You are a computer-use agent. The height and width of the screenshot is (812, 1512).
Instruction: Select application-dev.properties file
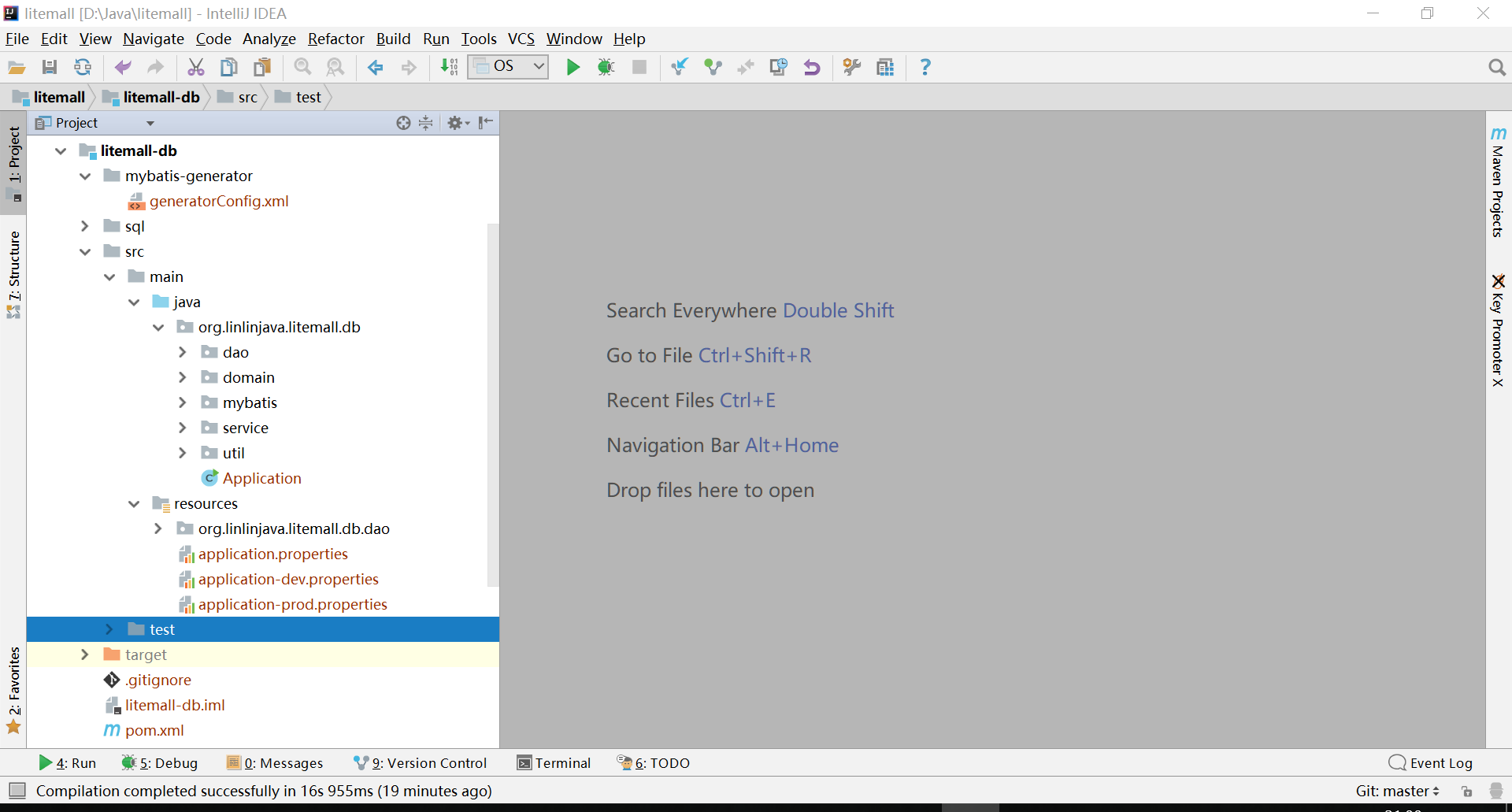(288, 579)
